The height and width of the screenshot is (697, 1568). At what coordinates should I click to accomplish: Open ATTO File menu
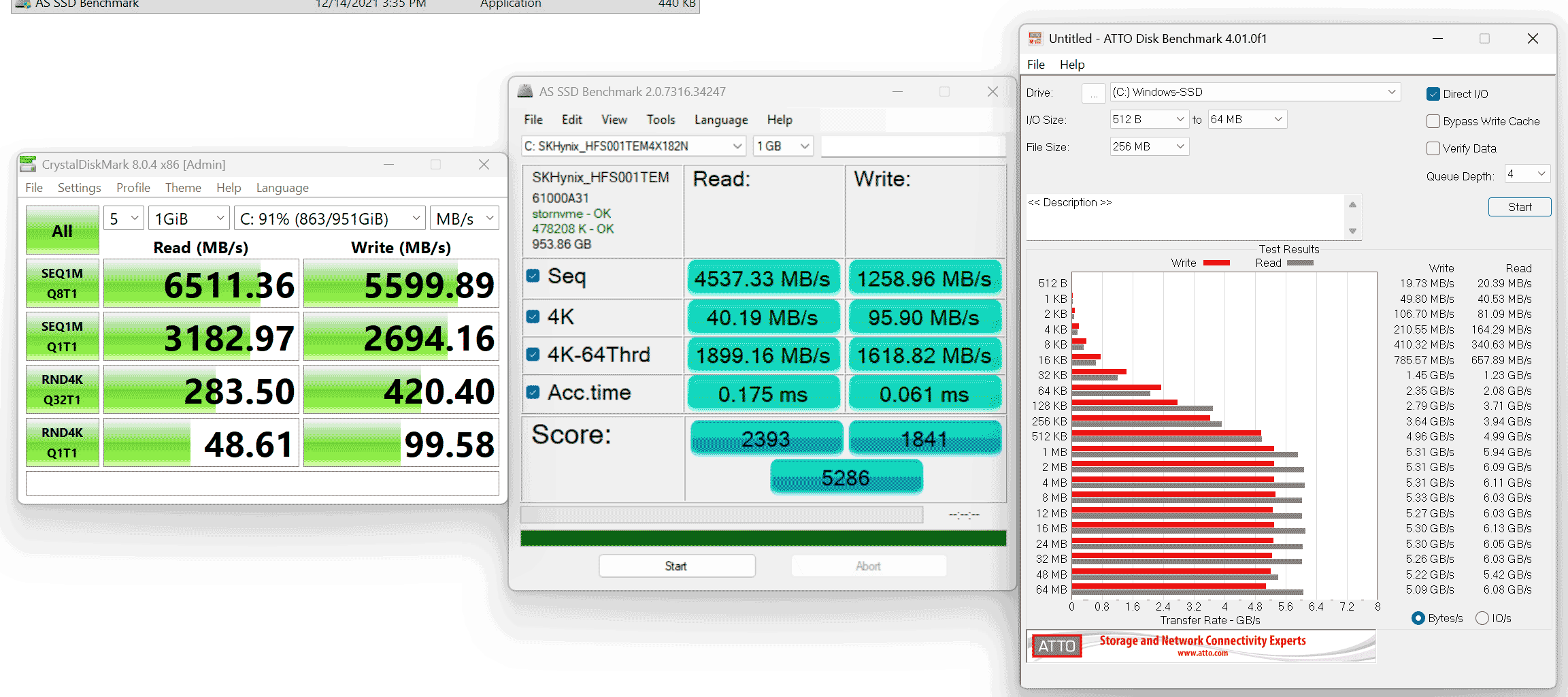[1036, 65]
